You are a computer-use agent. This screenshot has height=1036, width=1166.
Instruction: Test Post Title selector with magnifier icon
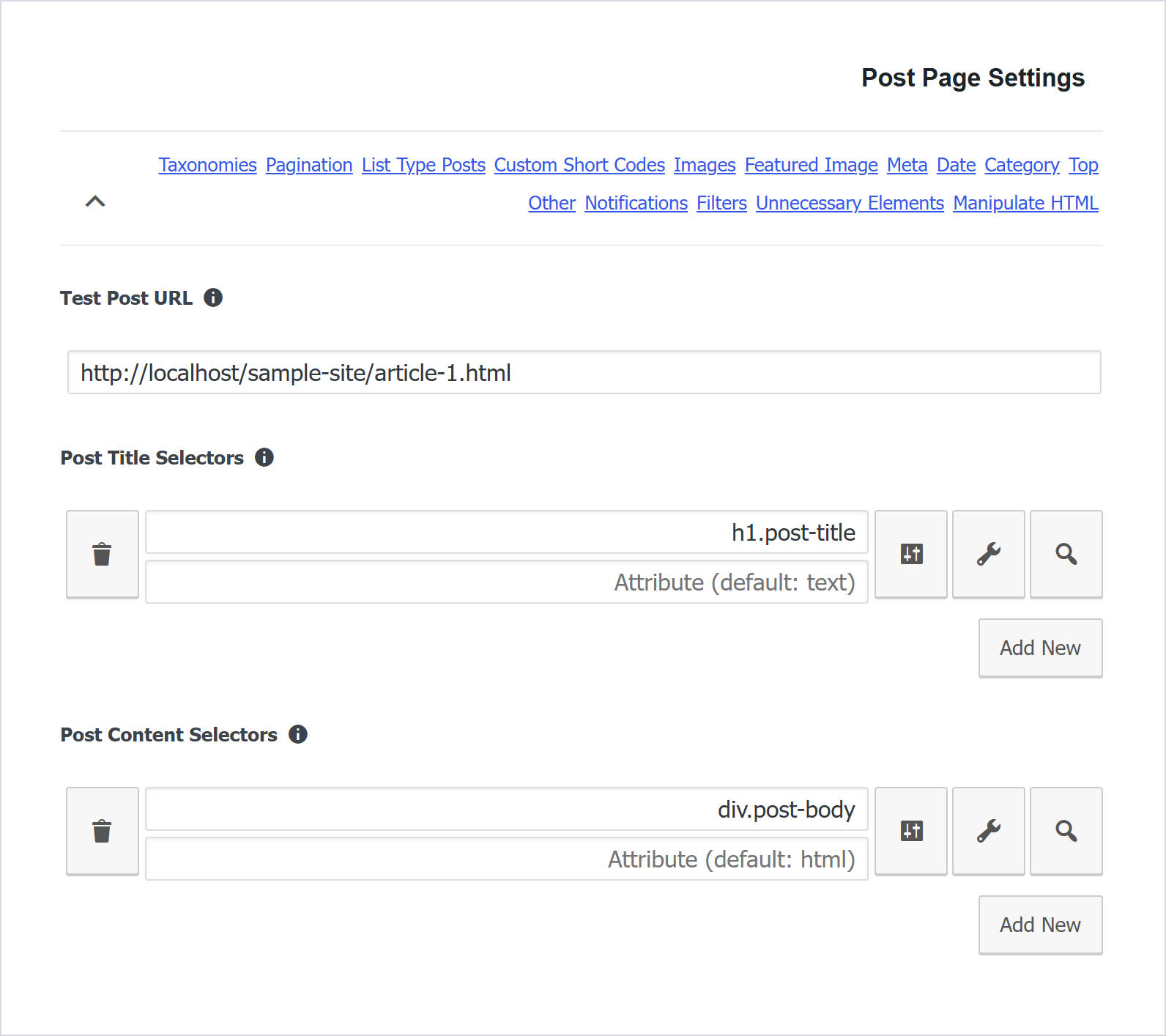pos(1066,554)
